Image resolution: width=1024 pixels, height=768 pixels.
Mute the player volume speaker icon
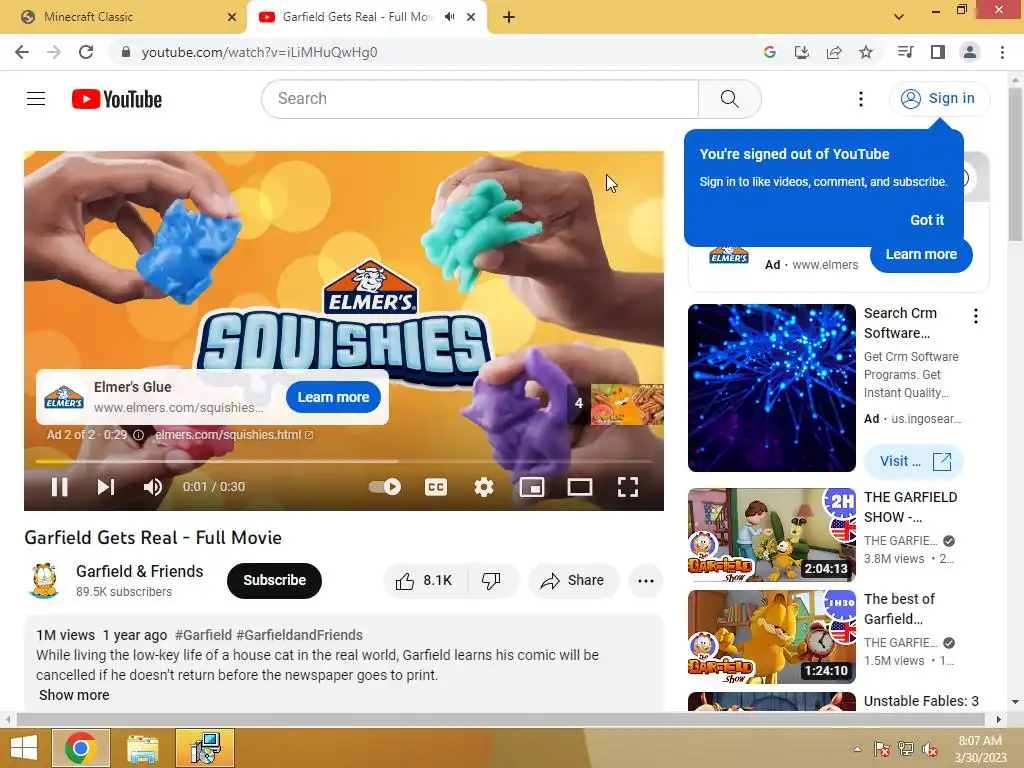[x=152, y=487]
